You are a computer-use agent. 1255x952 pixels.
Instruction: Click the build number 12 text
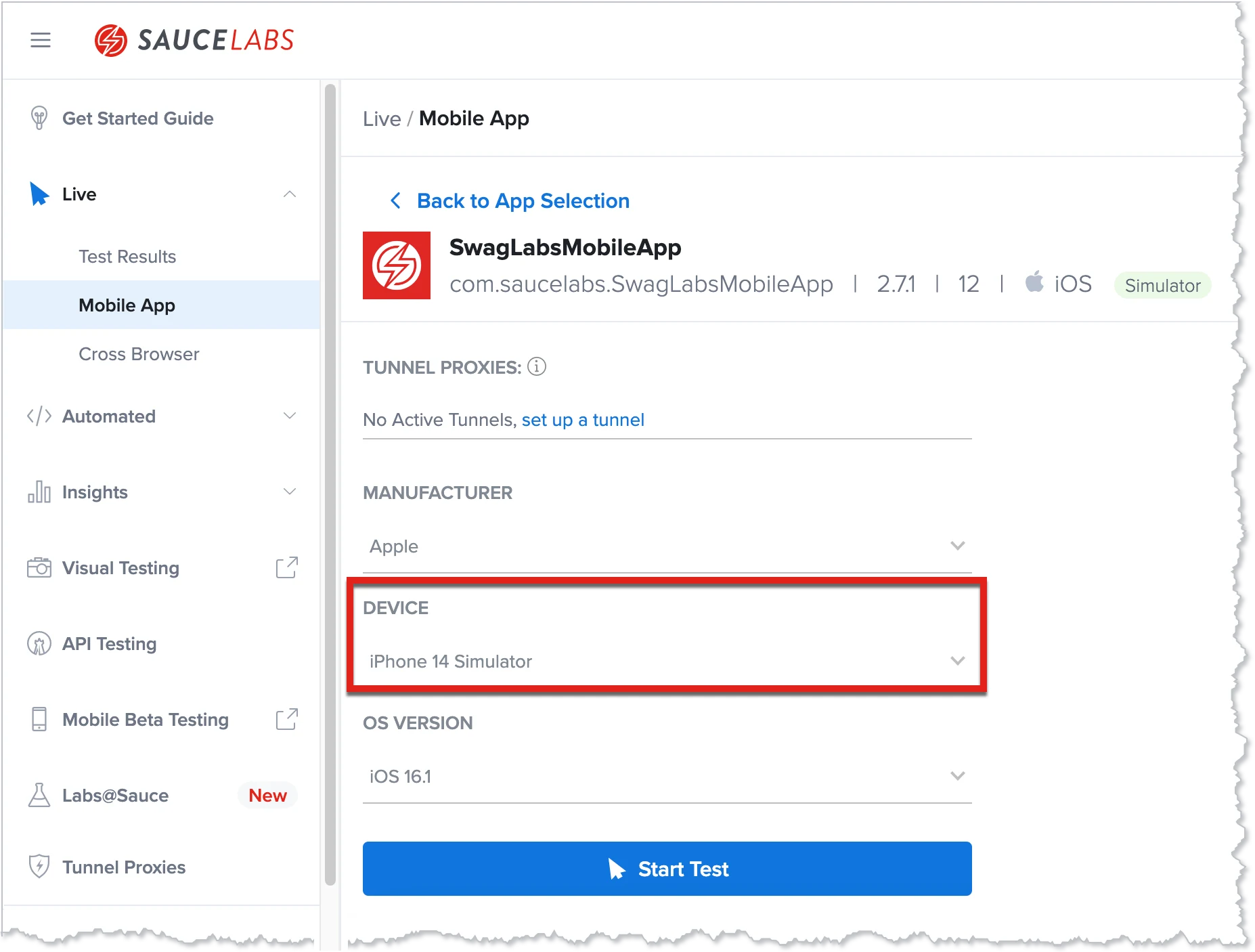(x=969, y=284)
